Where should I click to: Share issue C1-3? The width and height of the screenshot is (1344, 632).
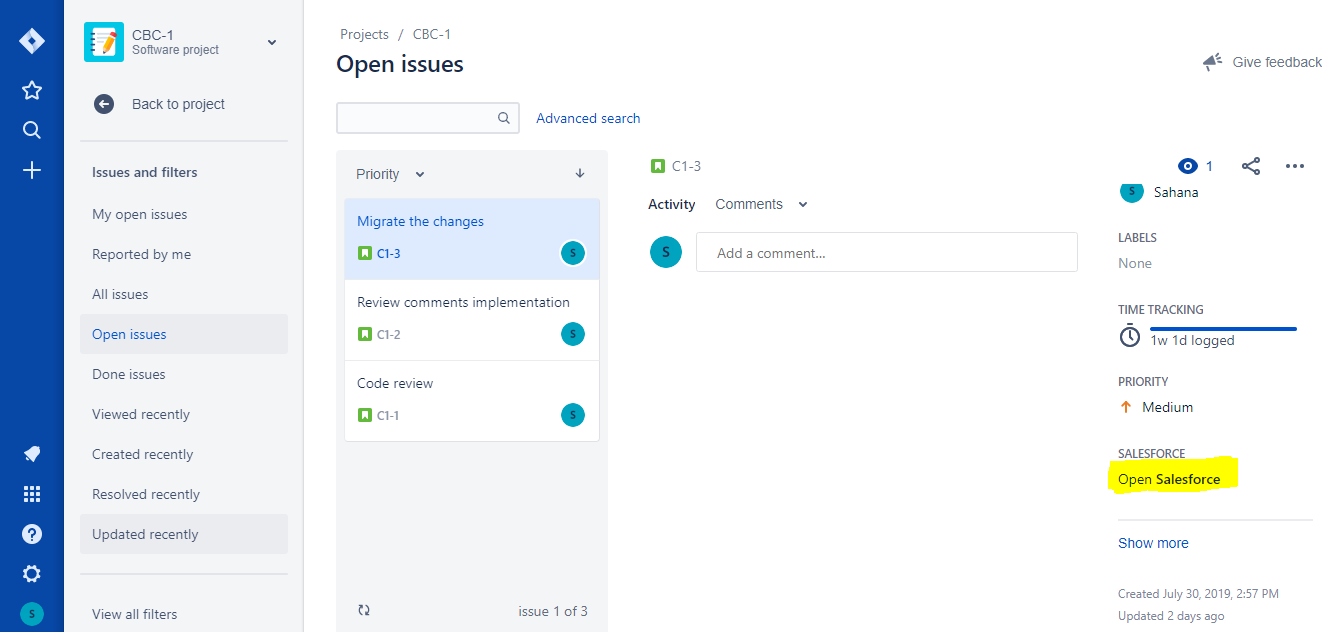(1251, 166)
